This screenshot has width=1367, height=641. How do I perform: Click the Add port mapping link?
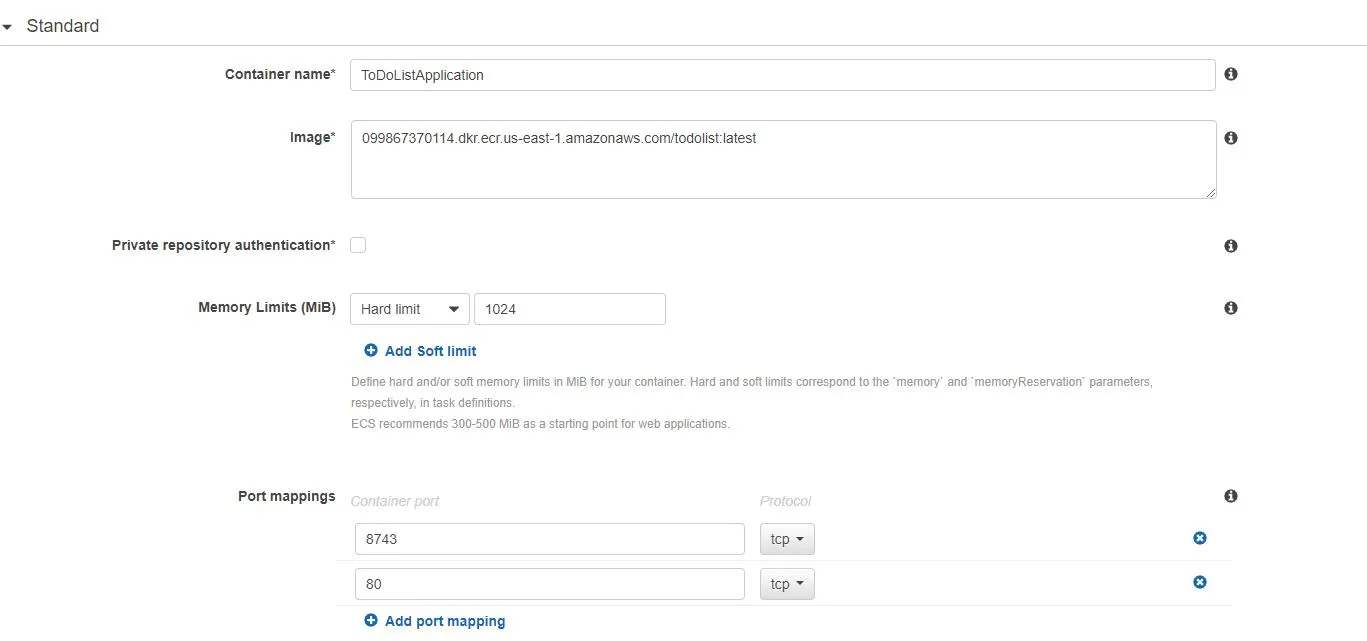(445, 621)
